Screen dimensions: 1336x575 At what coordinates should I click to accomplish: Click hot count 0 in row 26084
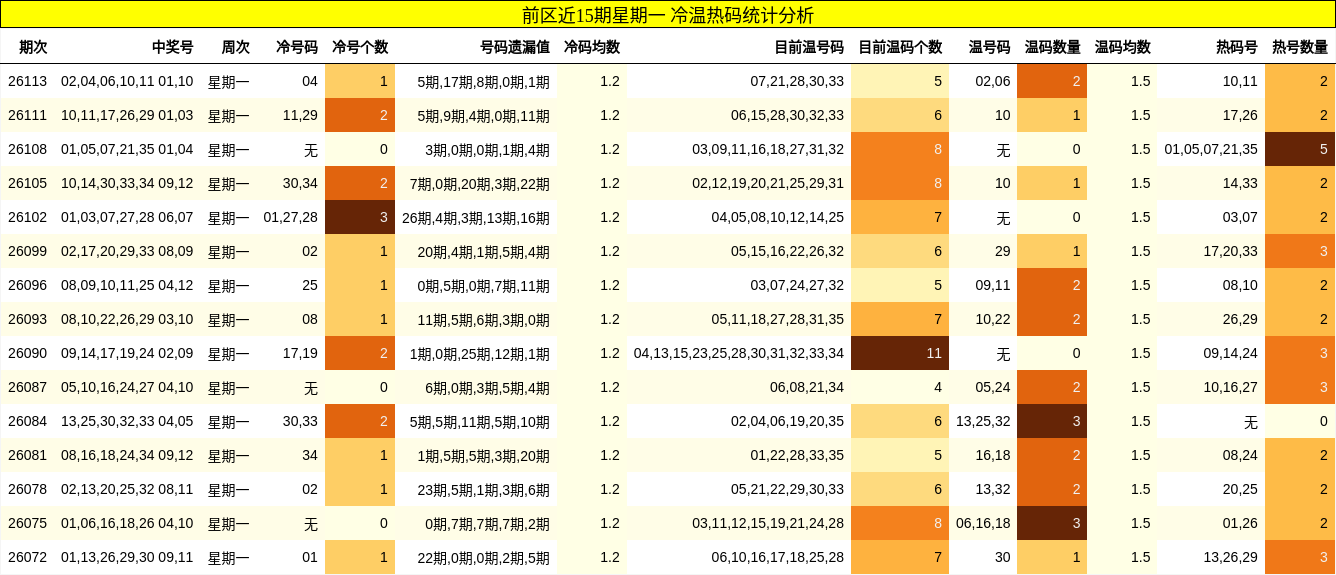[1300, 421]
